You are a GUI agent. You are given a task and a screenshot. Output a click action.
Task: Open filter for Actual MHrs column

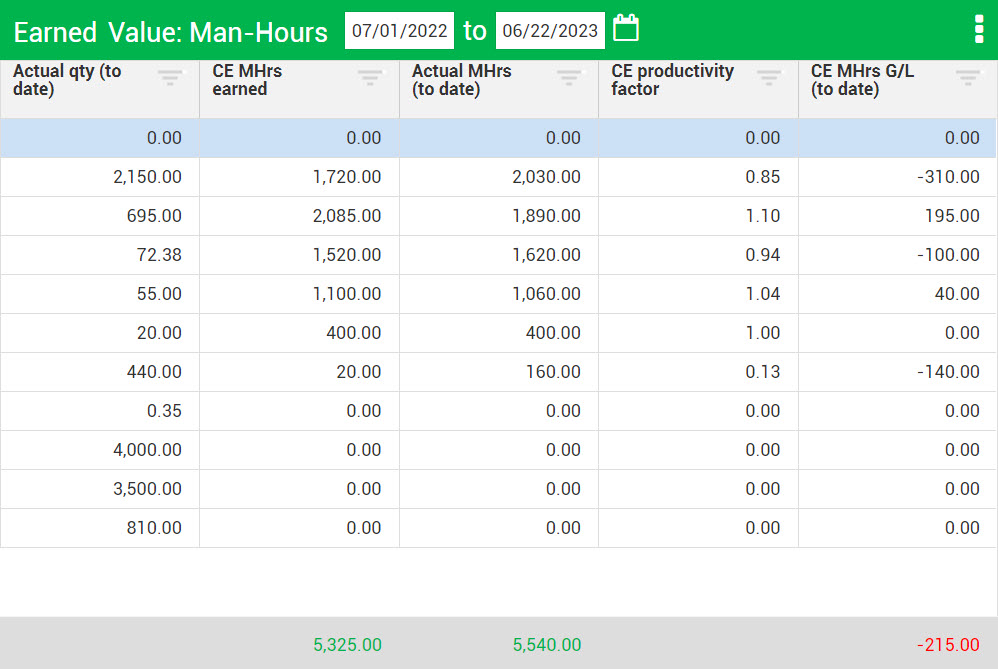click(x=569, y=76)
